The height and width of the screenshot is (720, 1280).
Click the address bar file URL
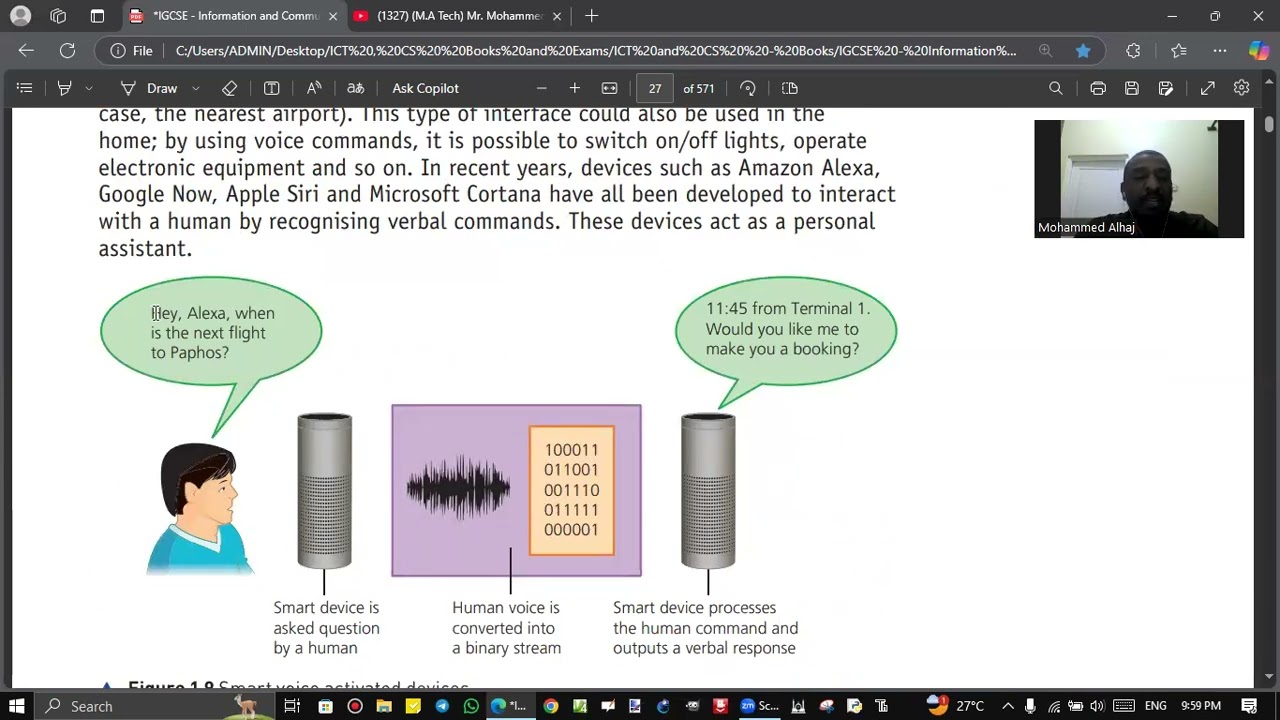pos(595,50)
